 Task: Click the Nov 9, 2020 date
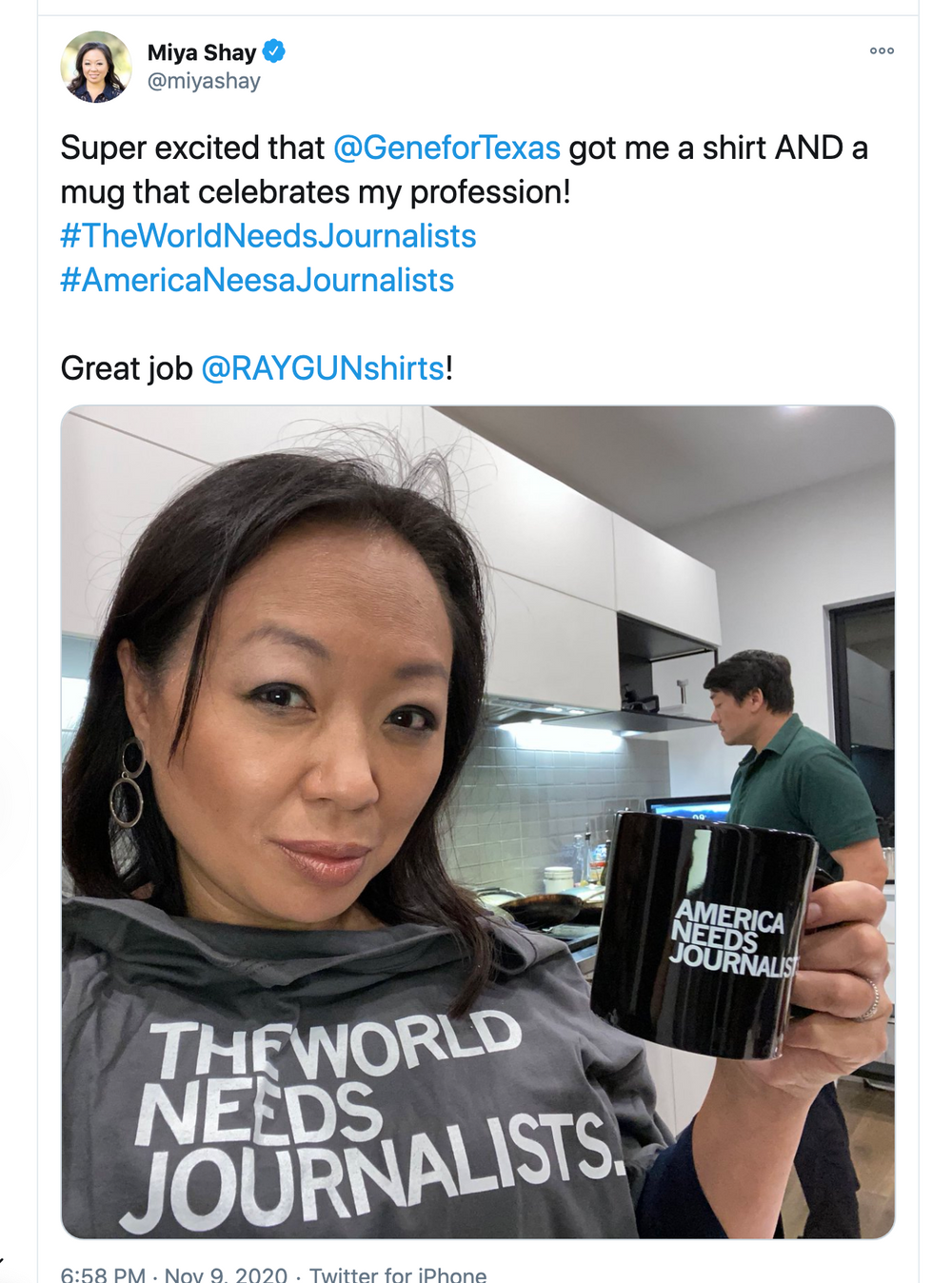click(226, 1273)
